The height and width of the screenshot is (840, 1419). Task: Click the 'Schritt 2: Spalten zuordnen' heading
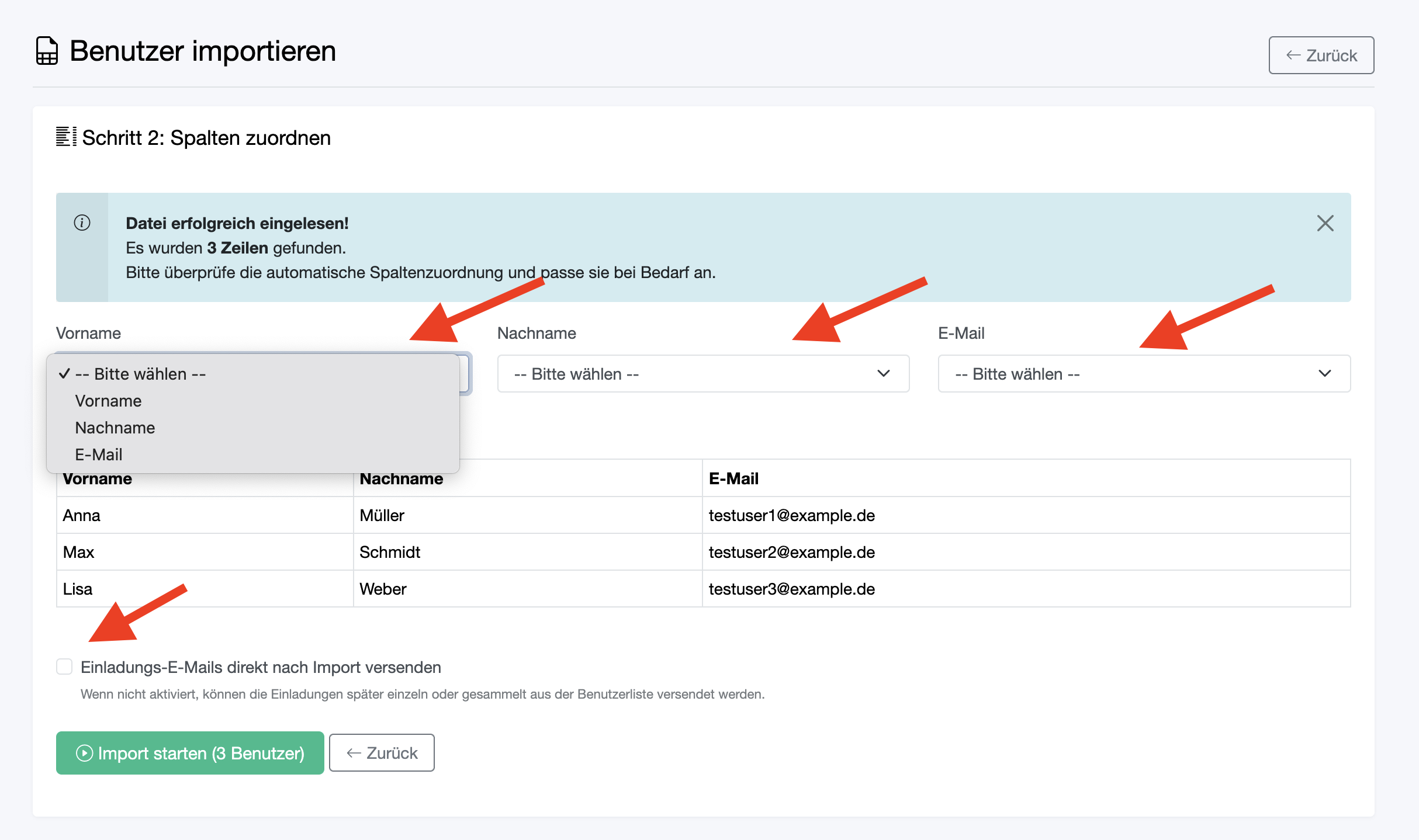click(x=206, y=138)
